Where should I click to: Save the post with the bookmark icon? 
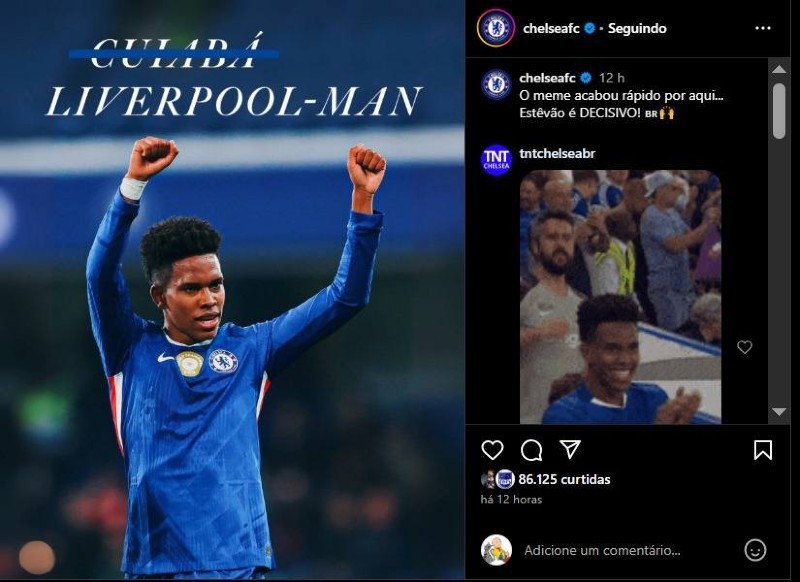763,450
